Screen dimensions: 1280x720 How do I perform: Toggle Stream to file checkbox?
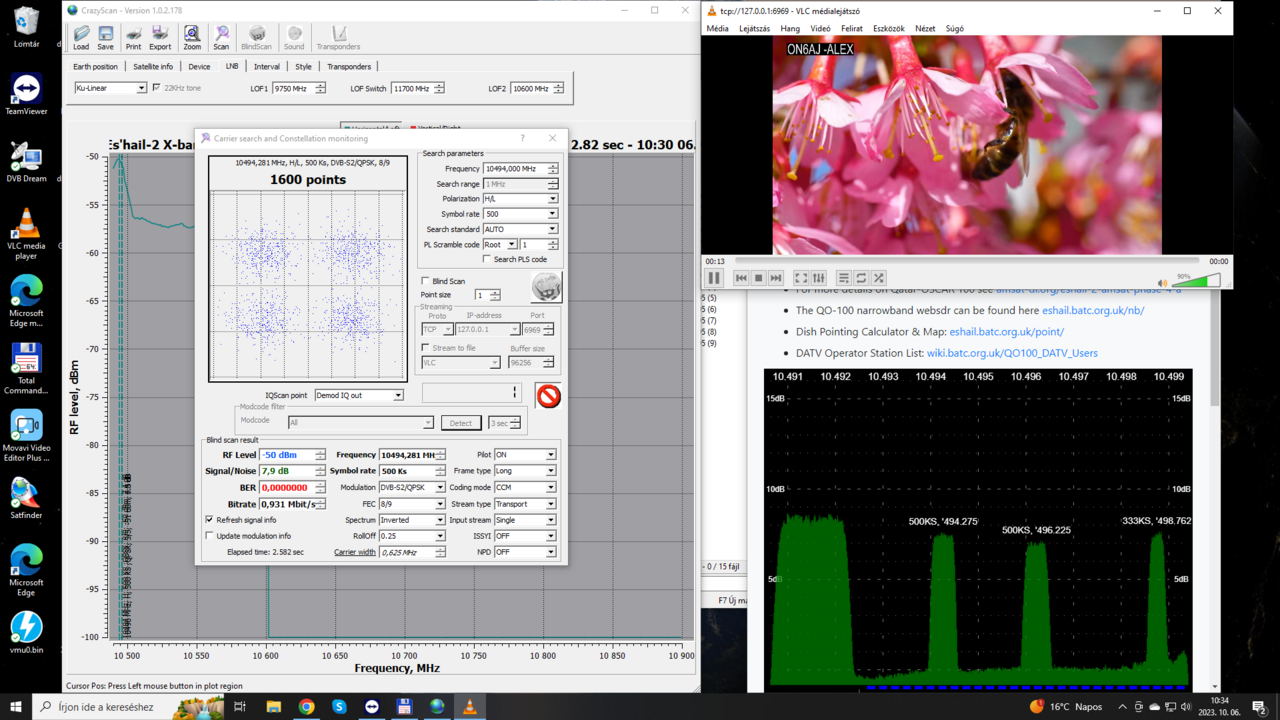click(x=426, y=348)
